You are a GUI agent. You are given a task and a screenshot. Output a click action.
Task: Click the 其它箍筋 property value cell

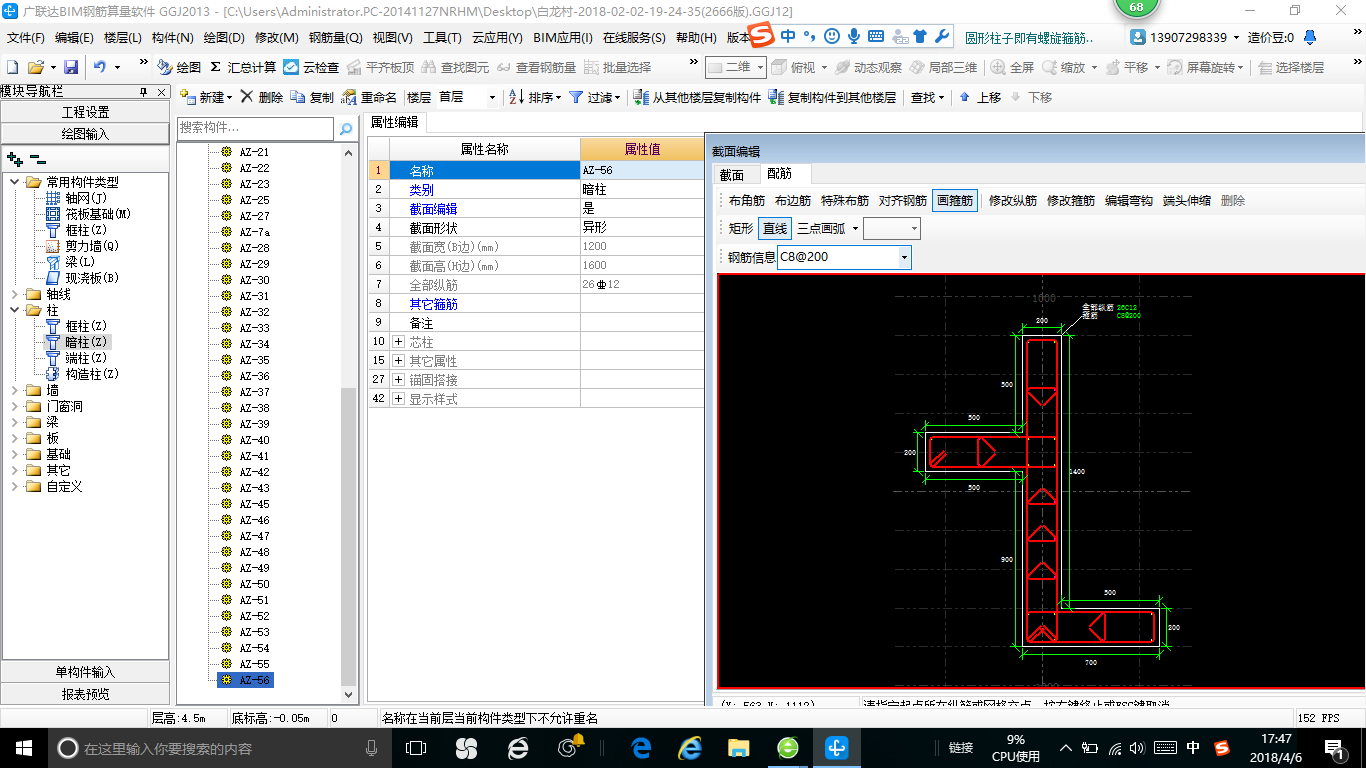[x=642, y=304]
